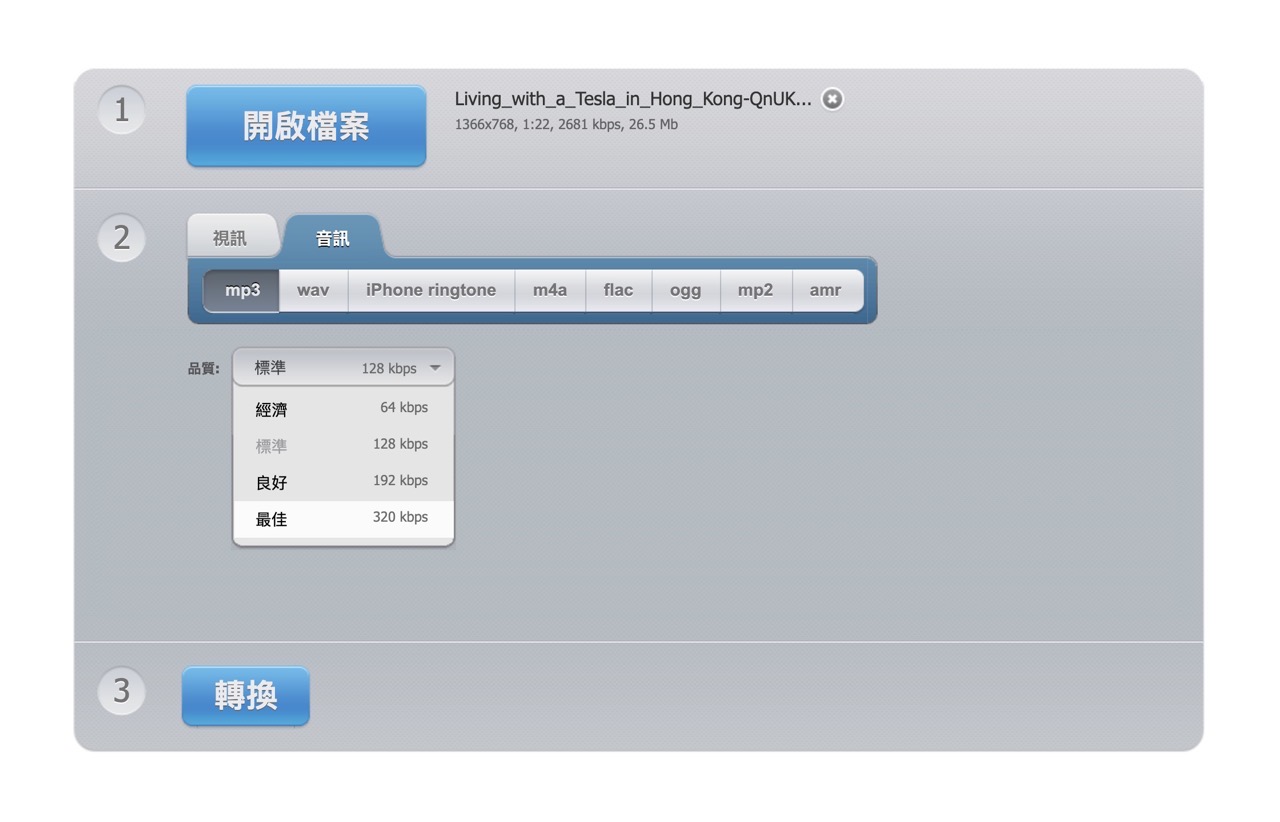Choose the amr format
This screenshot has height=822, width=1280.
coord(826,290)
